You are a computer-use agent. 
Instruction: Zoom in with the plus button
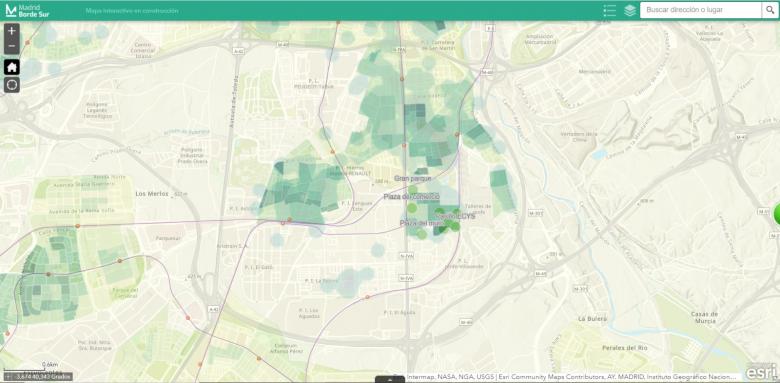tap(12, 30)
